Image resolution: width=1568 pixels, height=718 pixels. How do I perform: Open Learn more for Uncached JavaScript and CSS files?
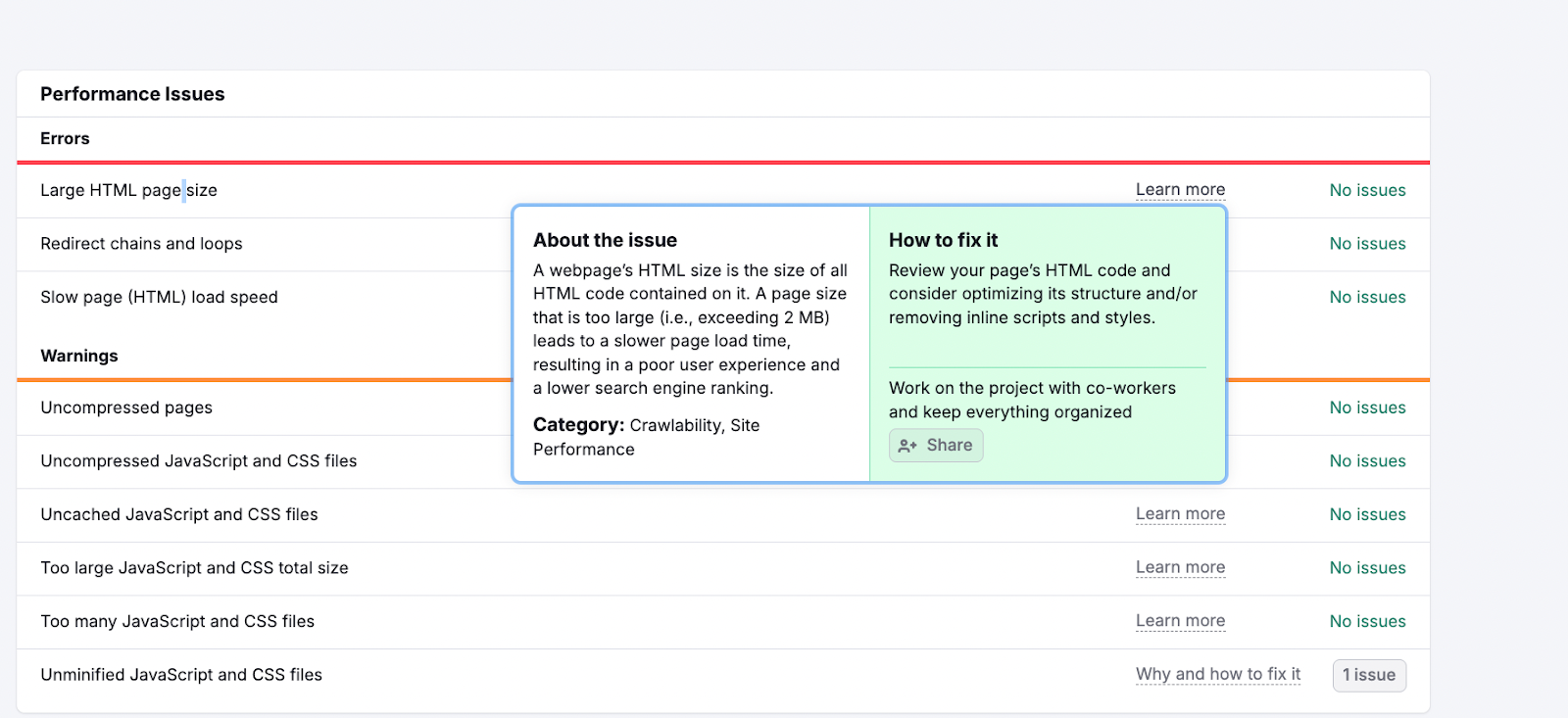tap(1180, 514)
